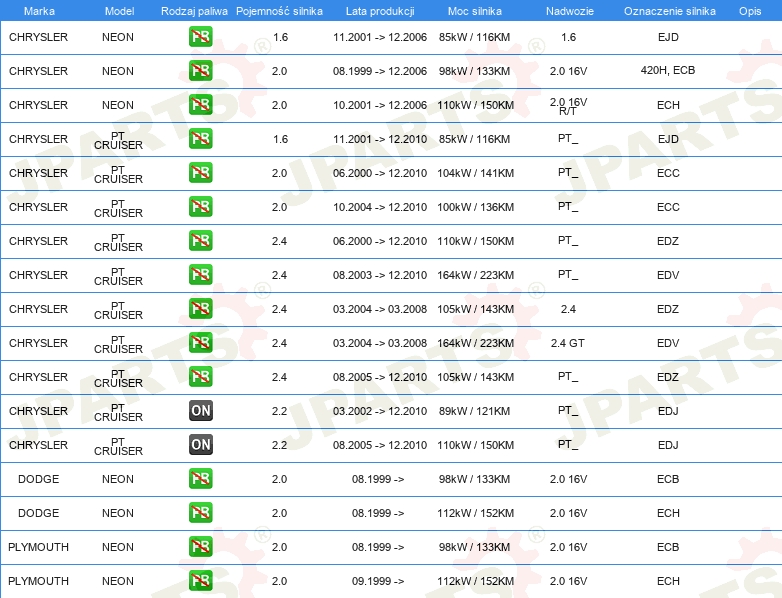Image resolution: width=782 pixels, height=598 pixels.
Task: Select body PT_ in 164kW 08.2003 row
Action: pyautogui.click(x=568, y=274)
